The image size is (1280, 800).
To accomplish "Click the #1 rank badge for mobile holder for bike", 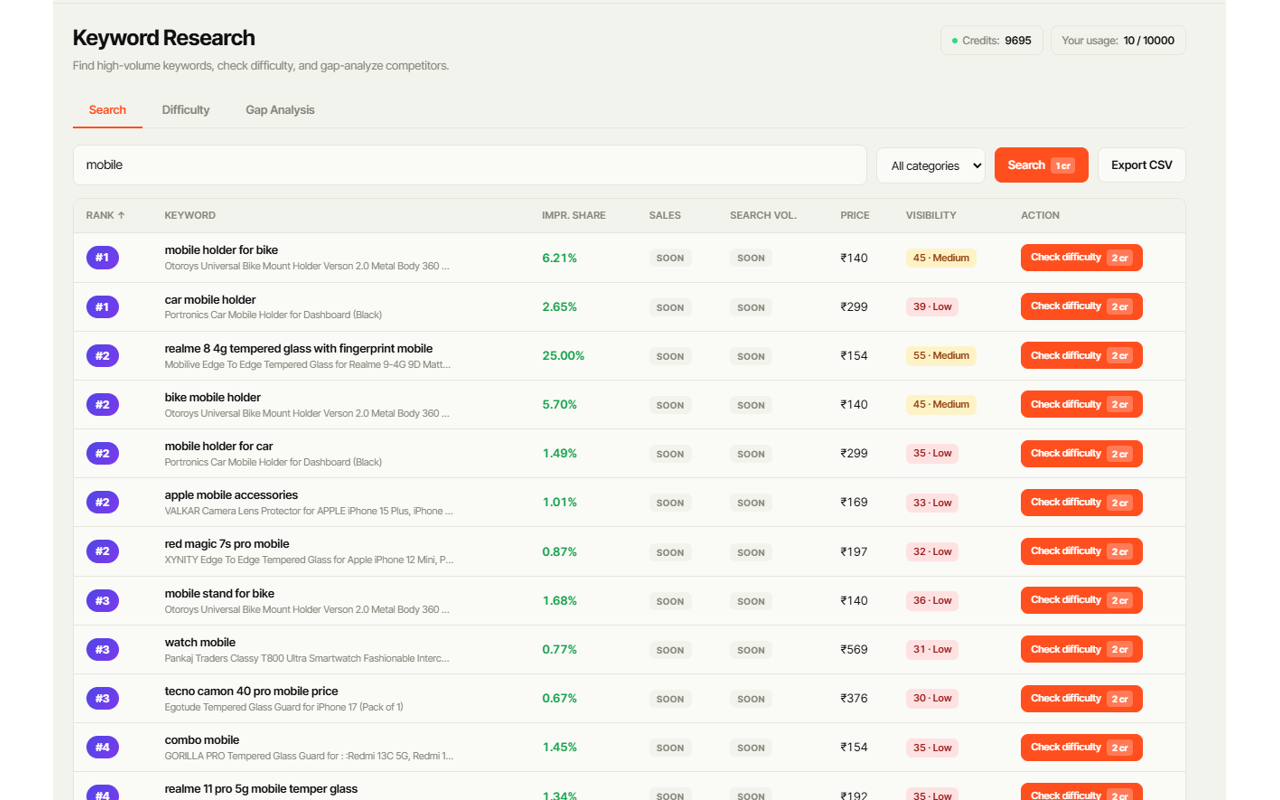I will click(102, 258).
